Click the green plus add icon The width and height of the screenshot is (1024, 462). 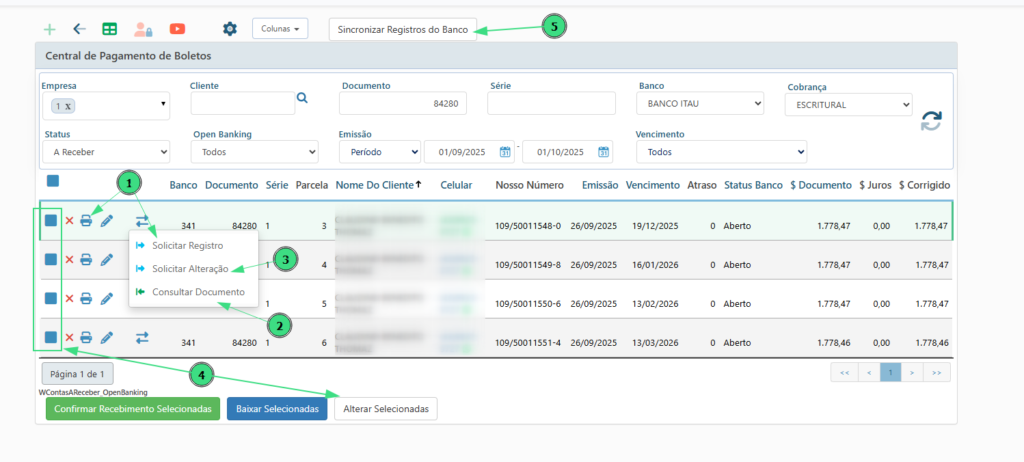coord(50,29)
